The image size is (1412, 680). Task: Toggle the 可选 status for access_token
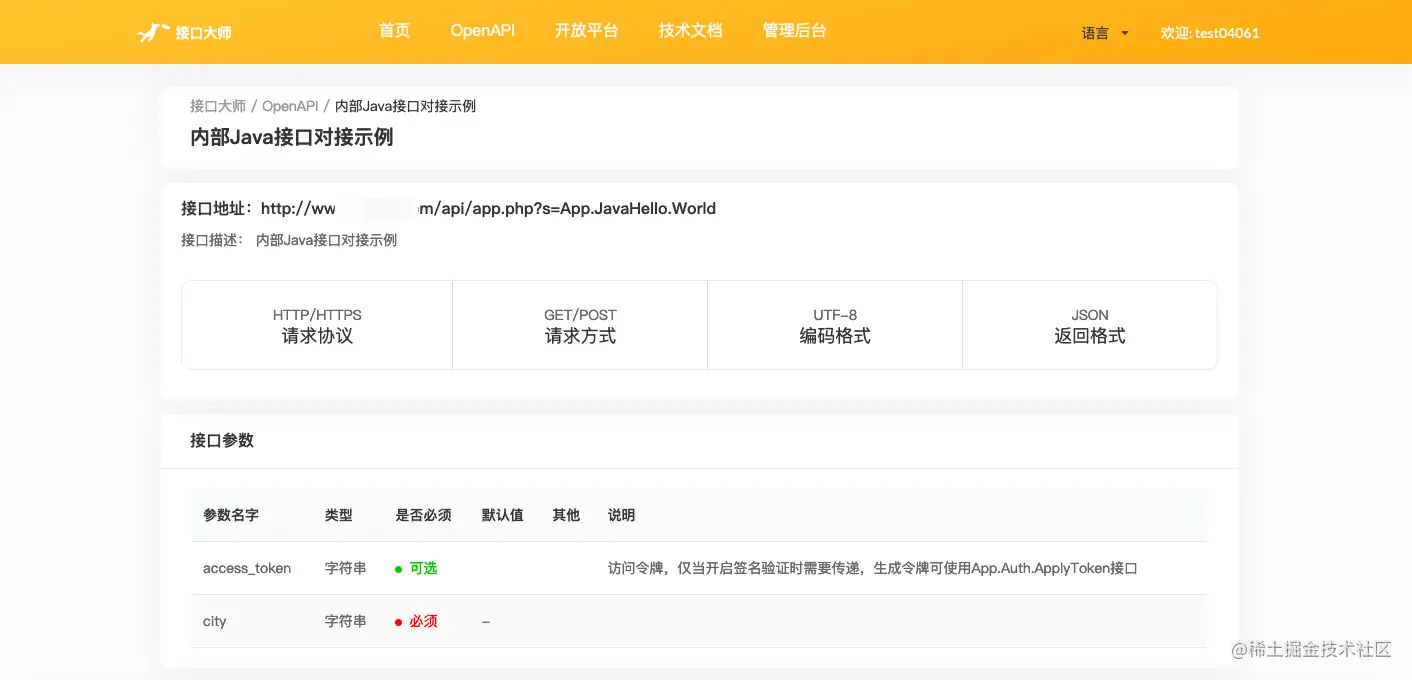click(422, 567)
